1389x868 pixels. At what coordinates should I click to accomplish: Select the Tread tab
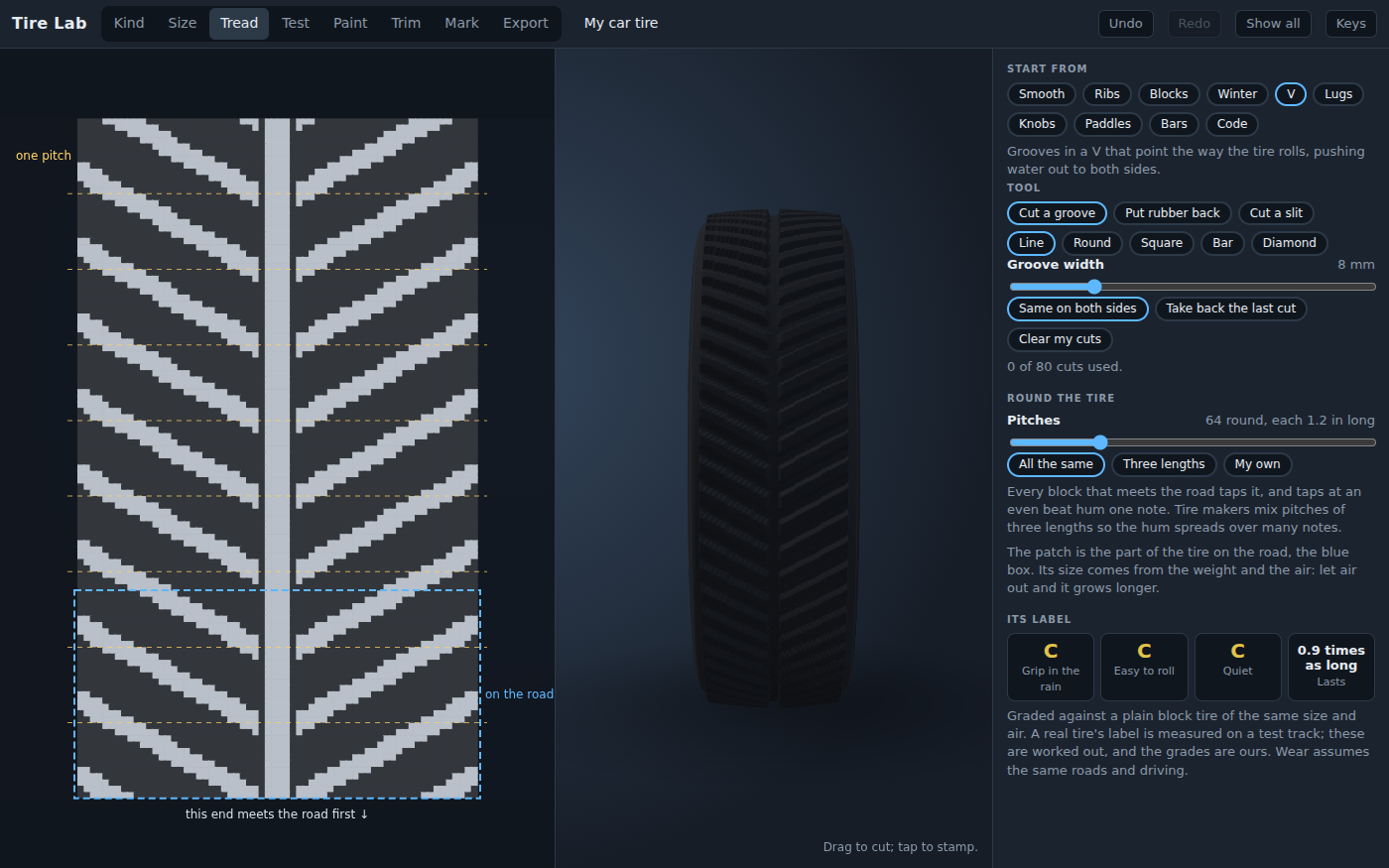239,23
